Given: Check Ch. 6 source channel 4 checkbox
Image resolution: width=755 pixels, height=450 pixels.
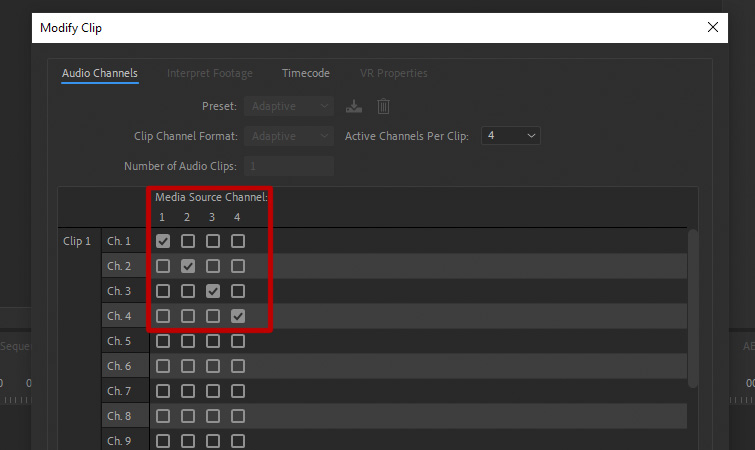Looking at the screenshot, I should [x=238, y=366].
